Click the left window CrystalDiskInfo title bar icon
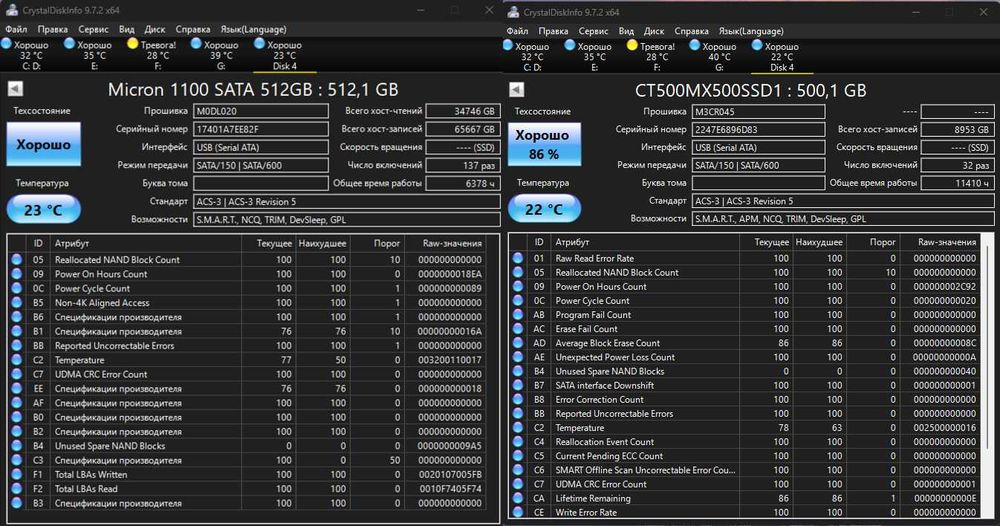Viewport: 1000px width, 526px height. (11, 10)
